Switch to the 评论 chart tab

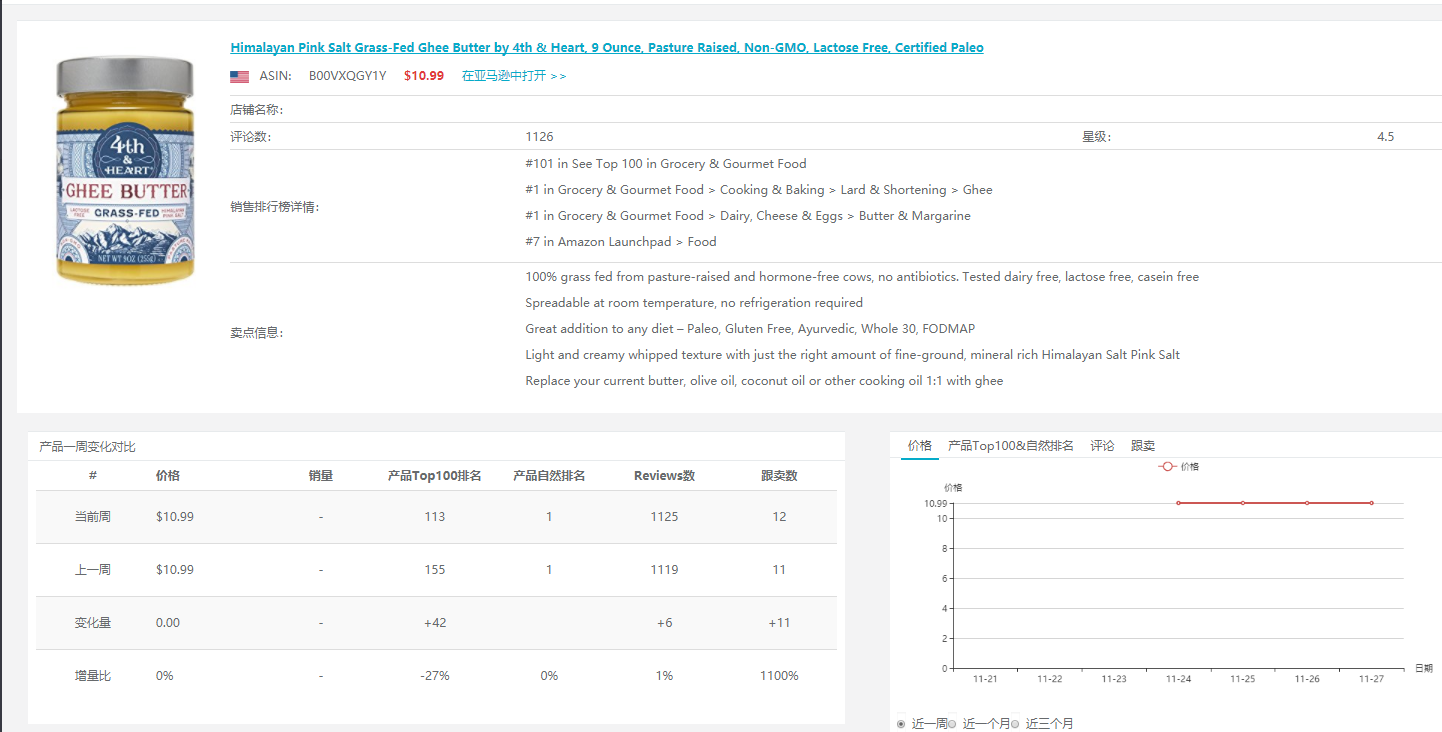point(1103,446)
